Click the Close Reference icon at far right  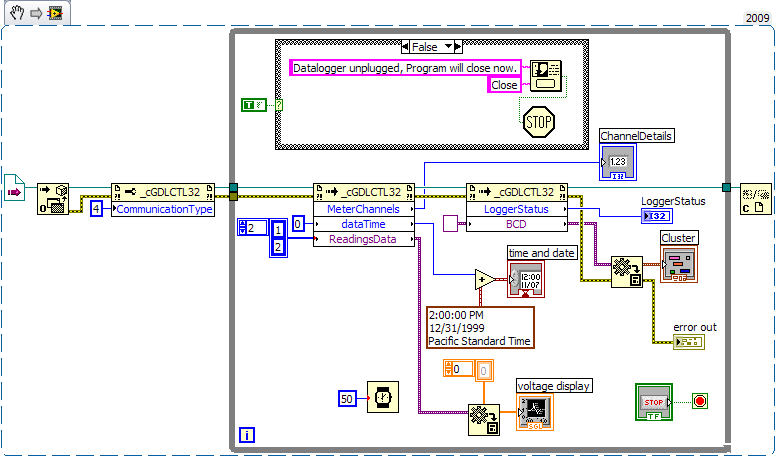[755, 200]
